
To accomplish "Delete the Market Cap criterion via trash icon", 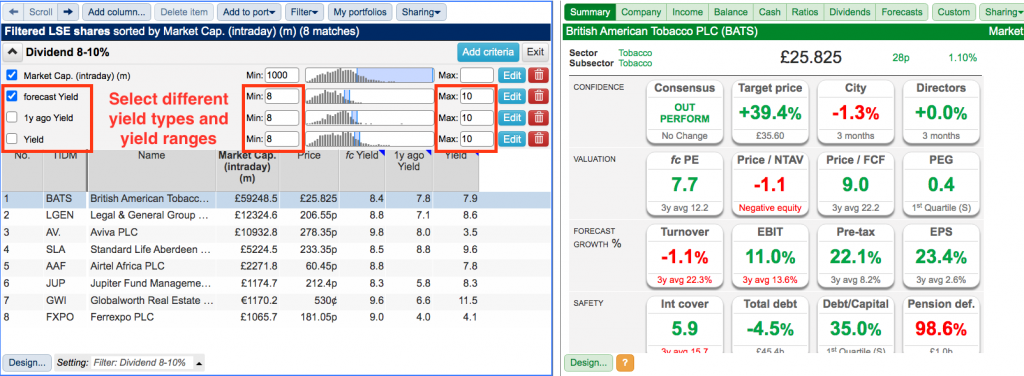I will point(538,76).
